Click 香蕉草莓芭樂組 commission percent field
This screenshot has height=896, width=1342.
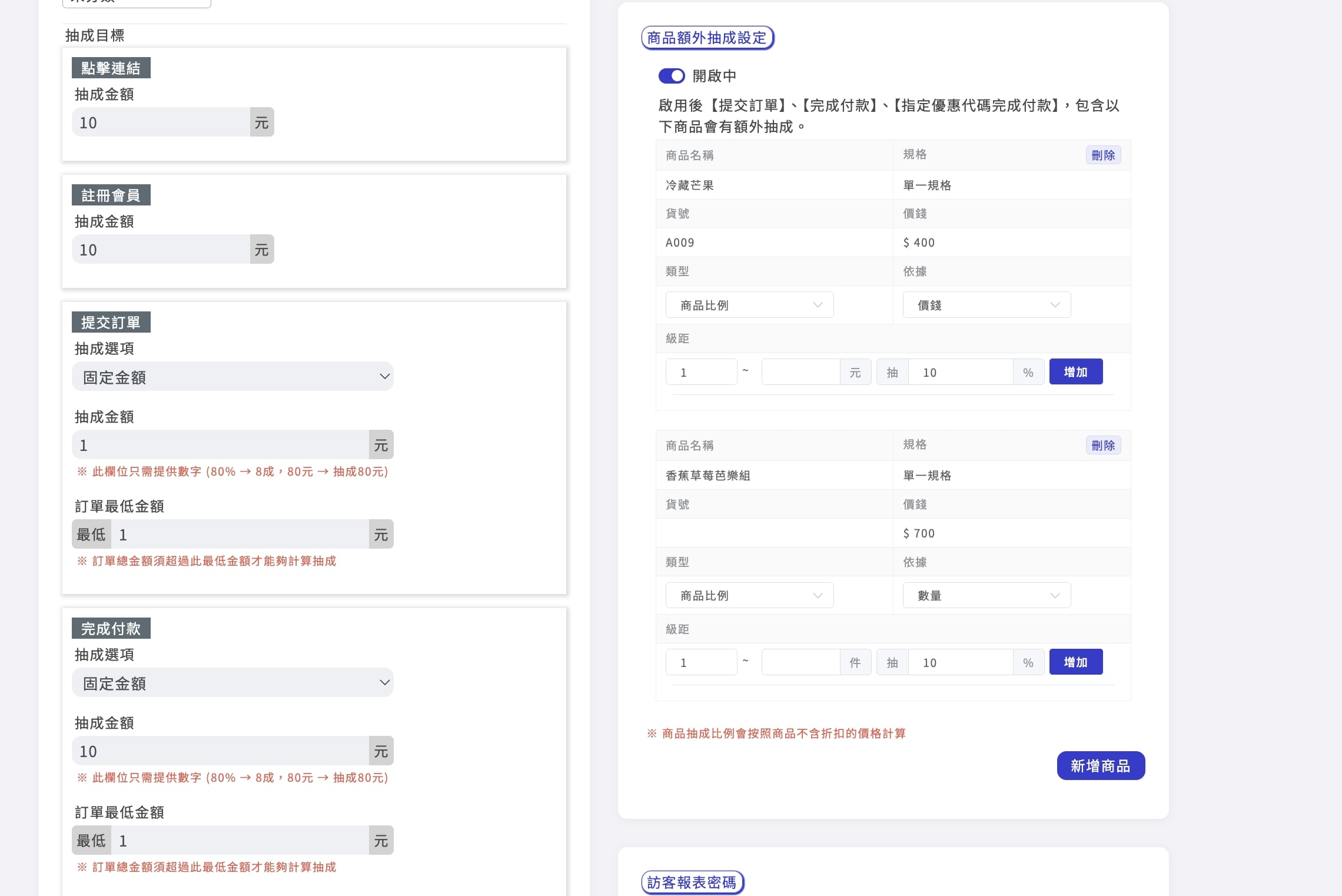(961, 662)
